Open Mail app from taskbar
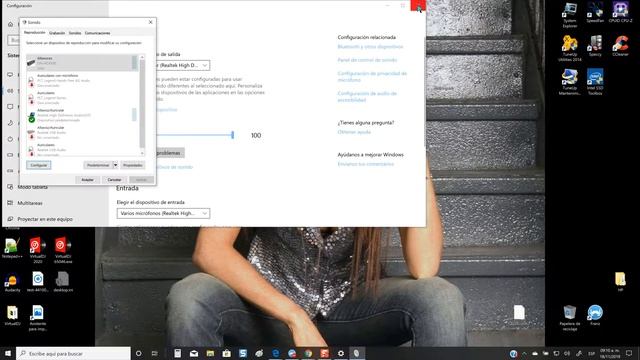The image size is (640, 360). tap(194, 353)
